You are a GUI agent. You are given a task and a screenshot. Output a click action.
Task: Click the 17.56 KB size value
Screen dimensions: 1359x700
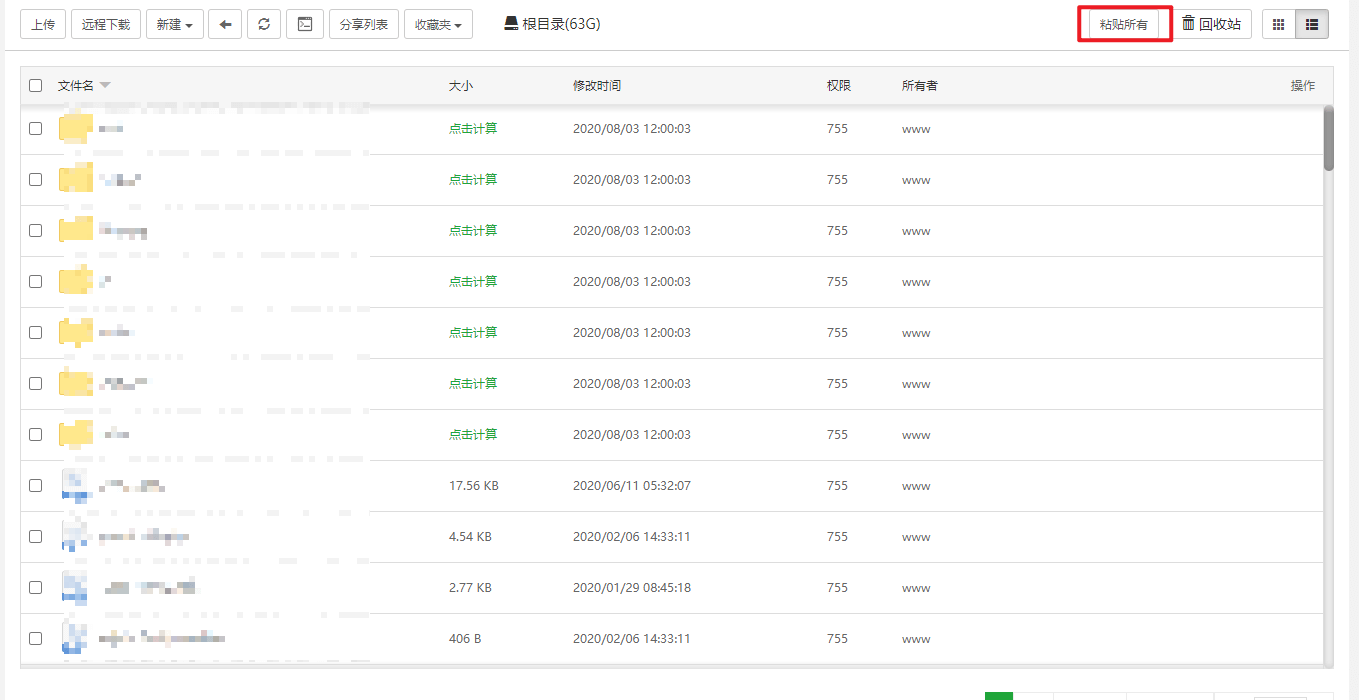(x=474, y=486)
